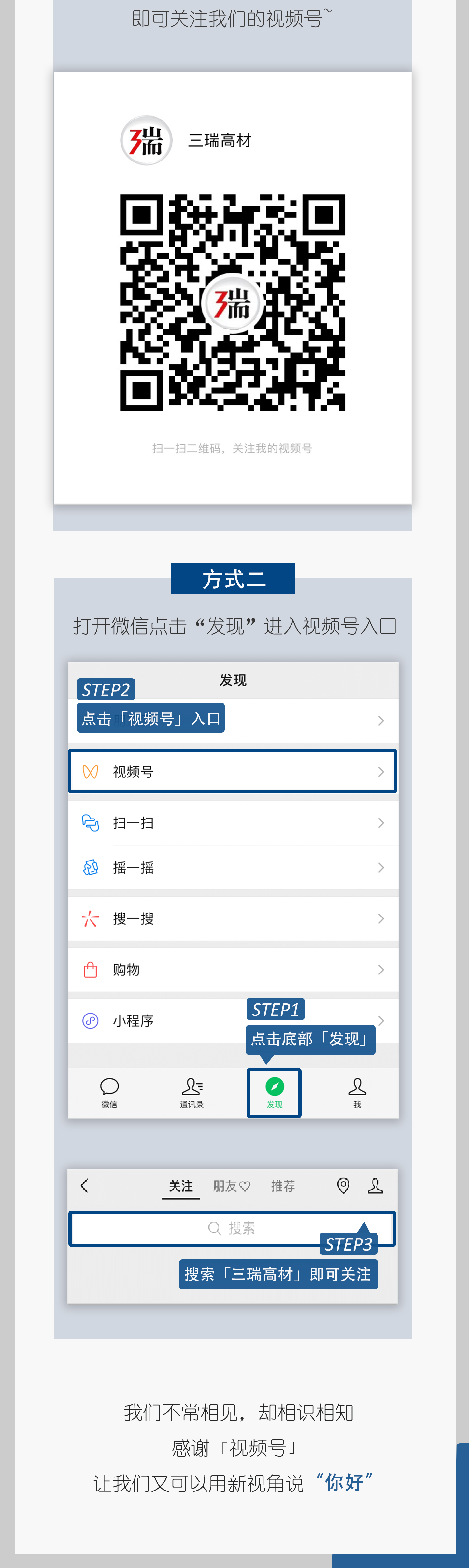Switch to the 通讯录 bottom tab

click(x=192, y=1093)
